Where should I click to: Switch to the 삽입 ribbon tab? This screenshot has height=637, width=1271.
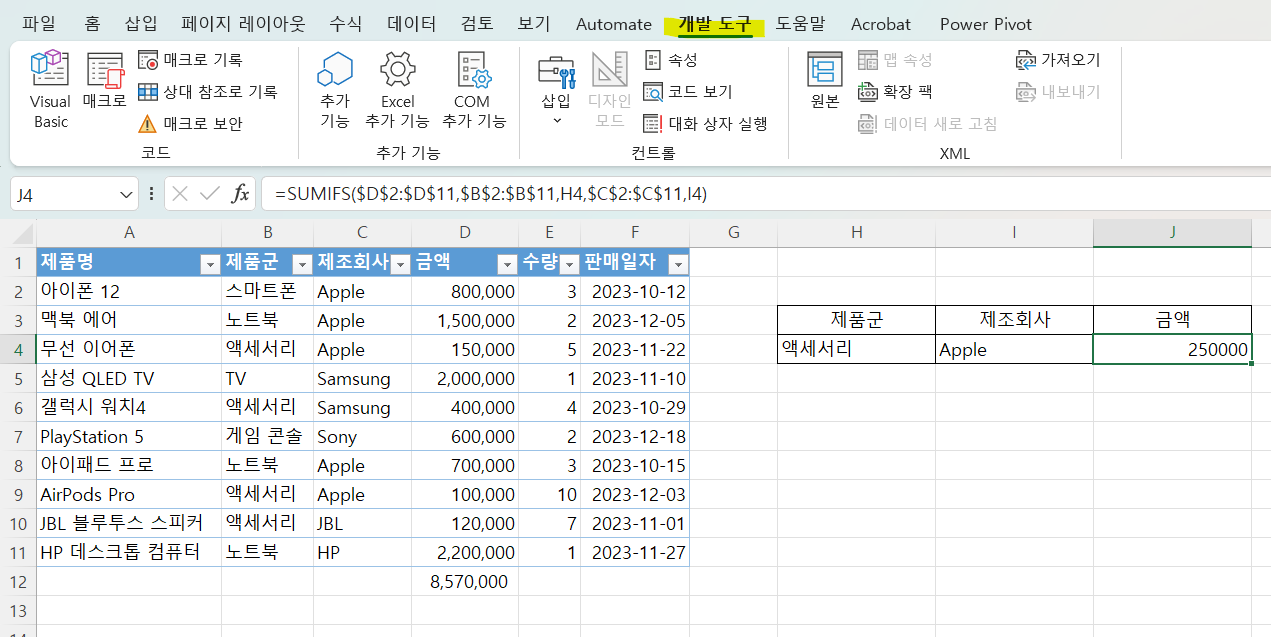(x=141, y=23)
